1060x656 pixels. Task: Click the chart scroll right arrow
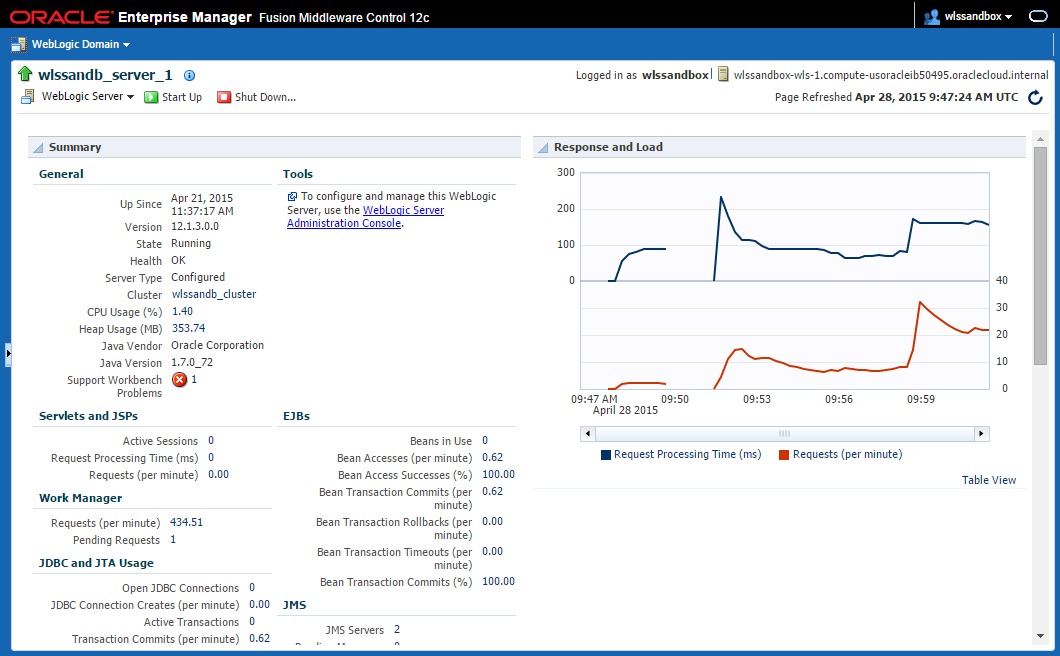[x=982, y=434]
